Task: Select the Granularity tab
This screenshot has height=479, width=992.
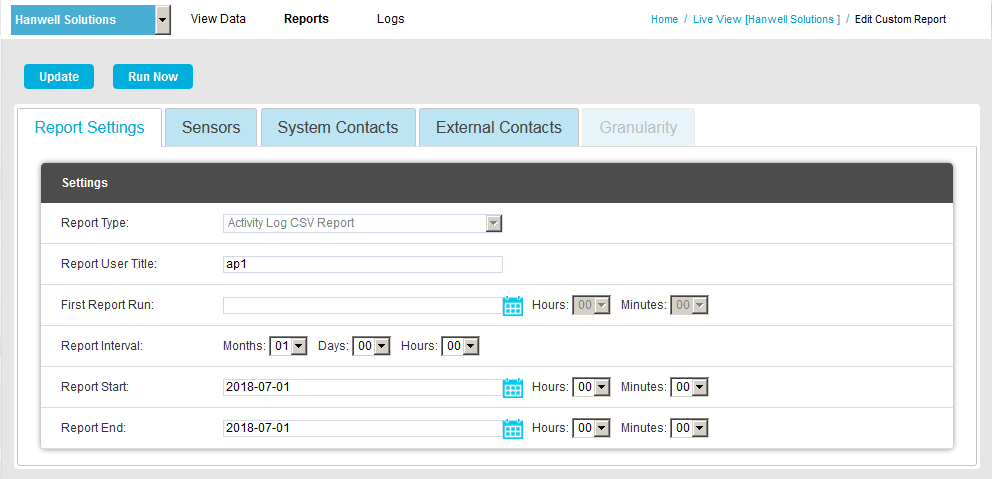Action: (x=638, y=128)
